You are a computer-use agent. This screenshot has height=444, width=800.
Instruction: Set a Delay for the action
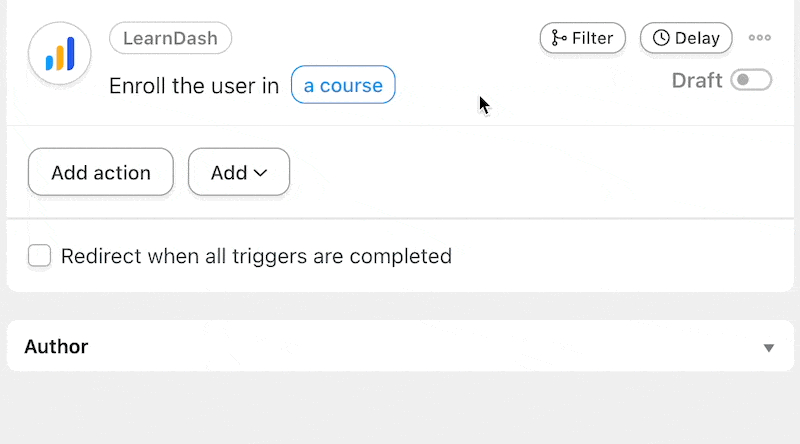pyautogui.click(x=686, y=38)
